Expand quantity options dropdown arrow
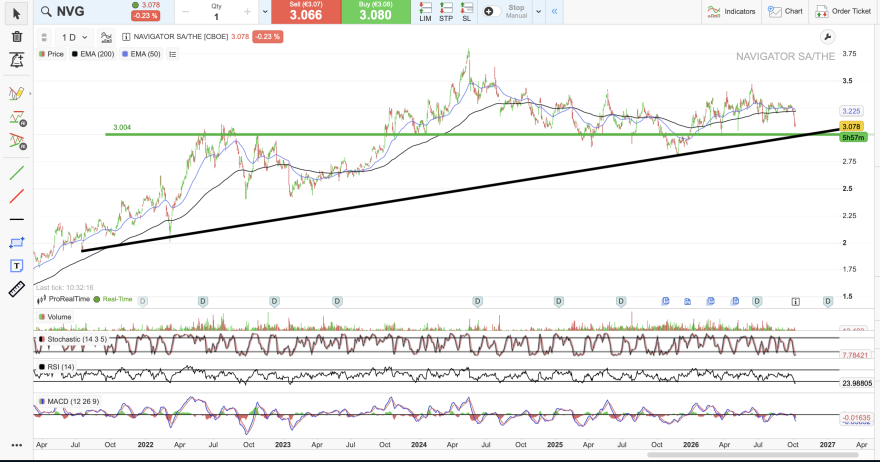880x462 pixels. (265, 12)
